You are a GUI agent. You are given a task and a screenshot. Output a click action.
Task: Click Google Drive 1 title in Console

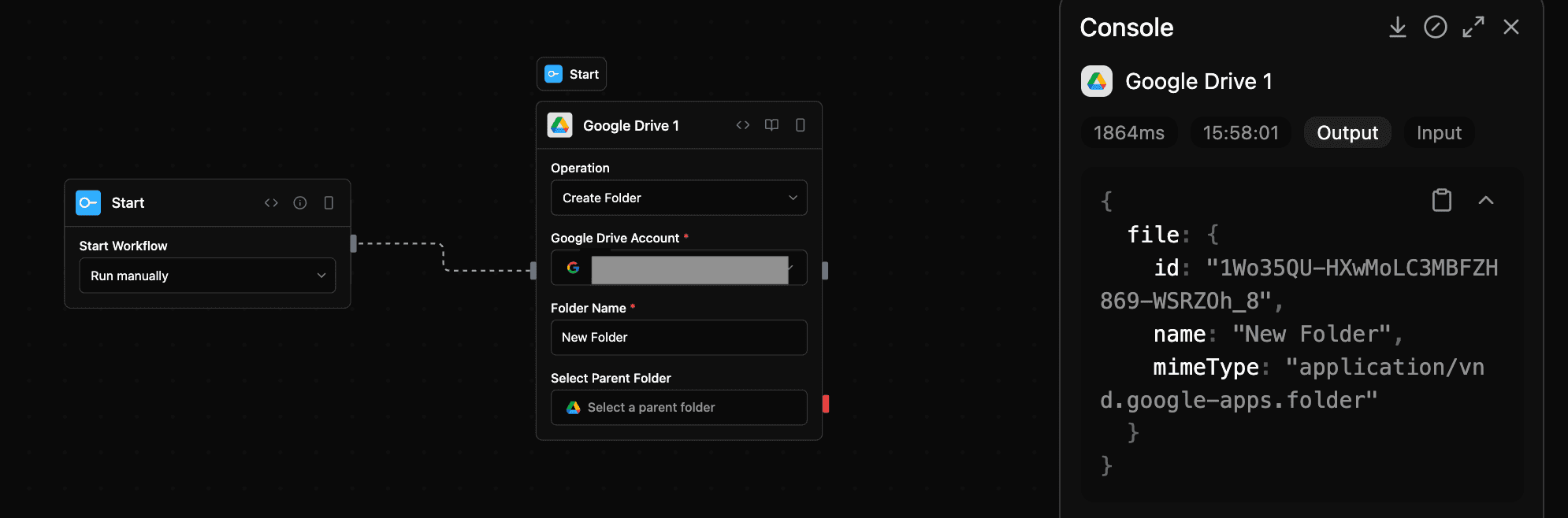[1198, 81]
